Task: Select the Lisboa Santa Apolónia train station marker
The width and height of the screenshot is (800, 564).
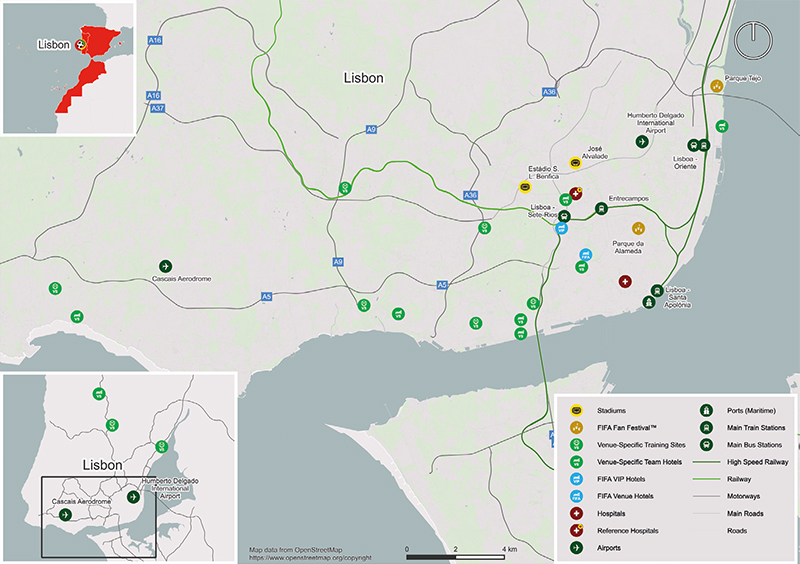Action: (657, 290)
